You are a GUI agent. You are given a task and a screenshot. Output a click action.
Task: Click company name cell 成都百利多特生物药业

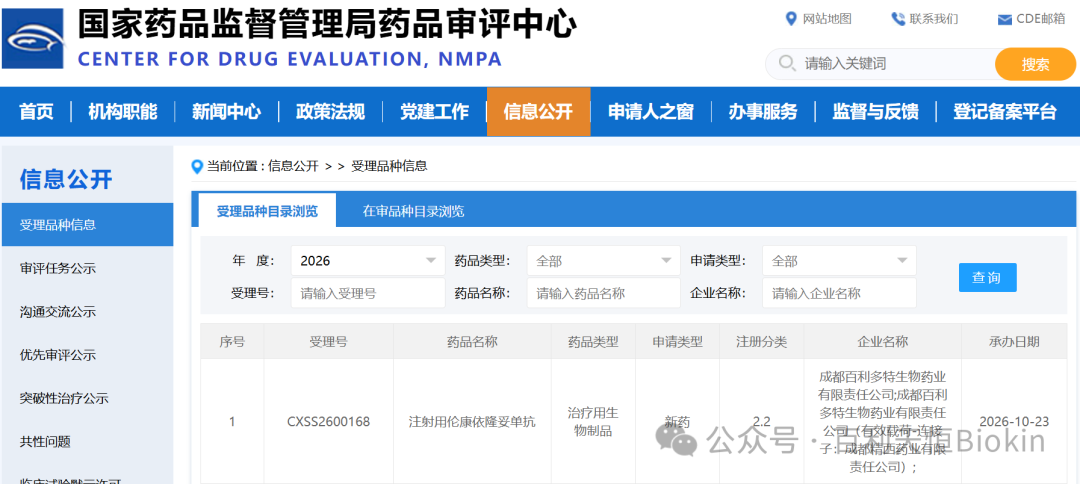pyautogui.click(x=882, y=421)
